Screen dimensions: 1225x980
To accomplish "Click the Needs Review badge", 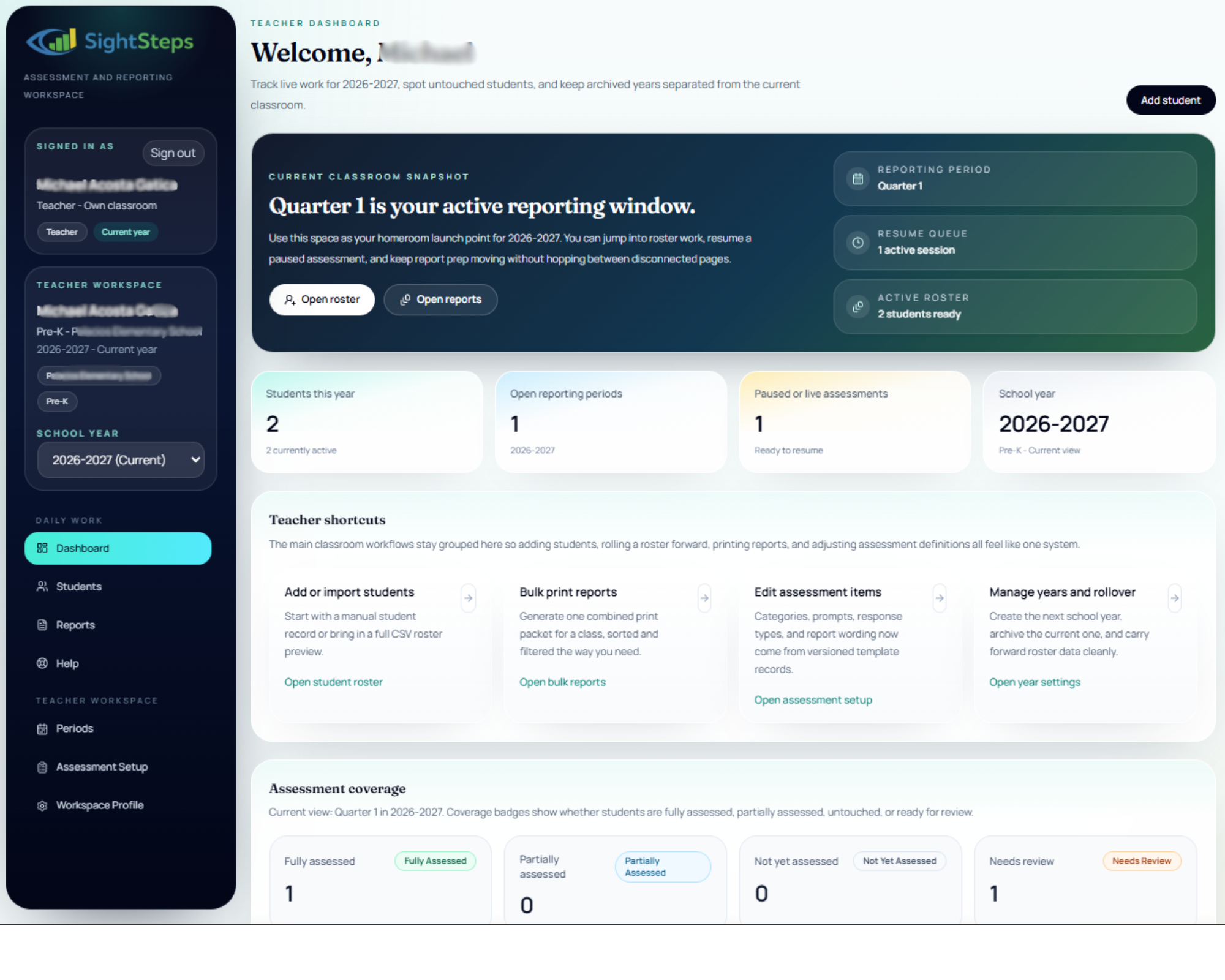I will pyautogui.click(x=1141, y=861).
